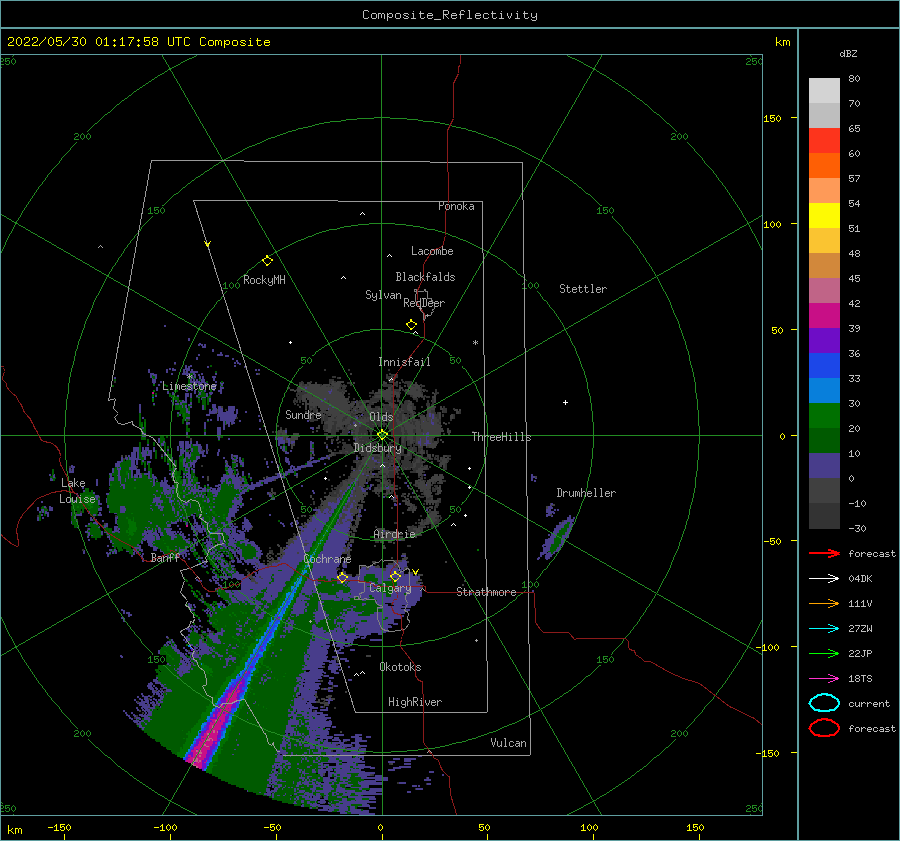Click the Stettler city label

(x=583, y=289)
